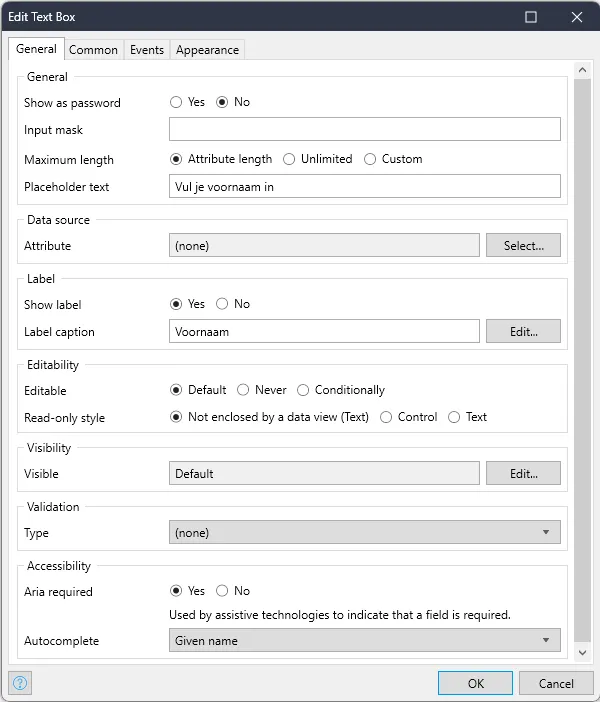
Task: Maximize the Edit Text Box dialog
Action: pos(531,17)
